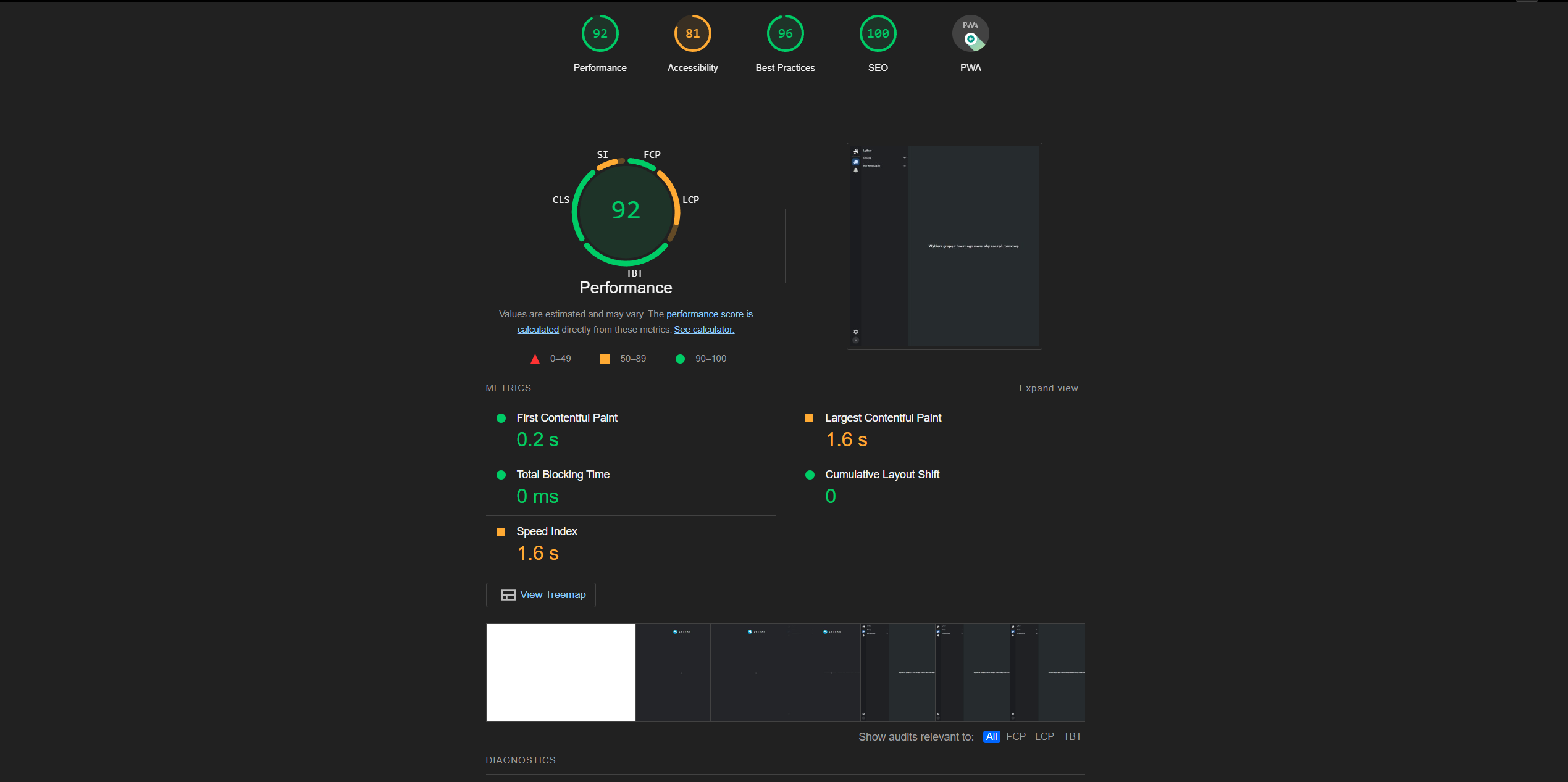Screen dimensions: 1568x782
Task: Click the green circle beside First Contentful Paint
Action: pos(501,418)
